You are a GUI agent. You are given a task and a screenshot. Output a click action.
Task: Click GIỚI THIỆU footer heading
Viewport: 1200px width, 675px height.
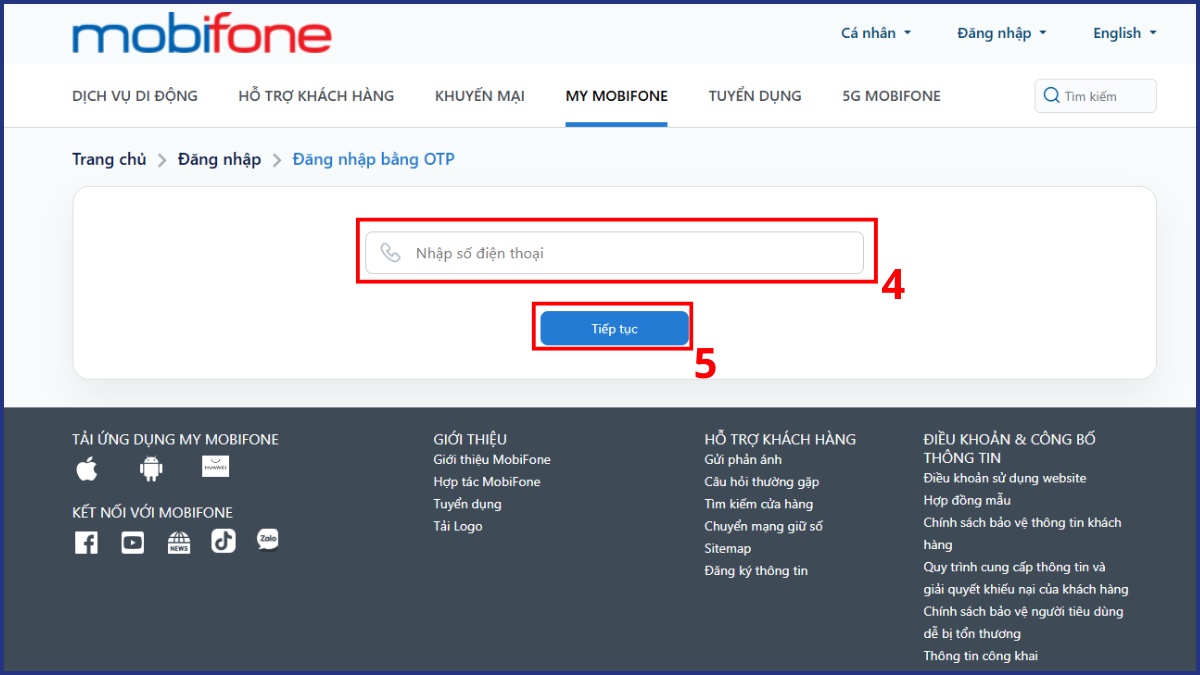(470, 439)
